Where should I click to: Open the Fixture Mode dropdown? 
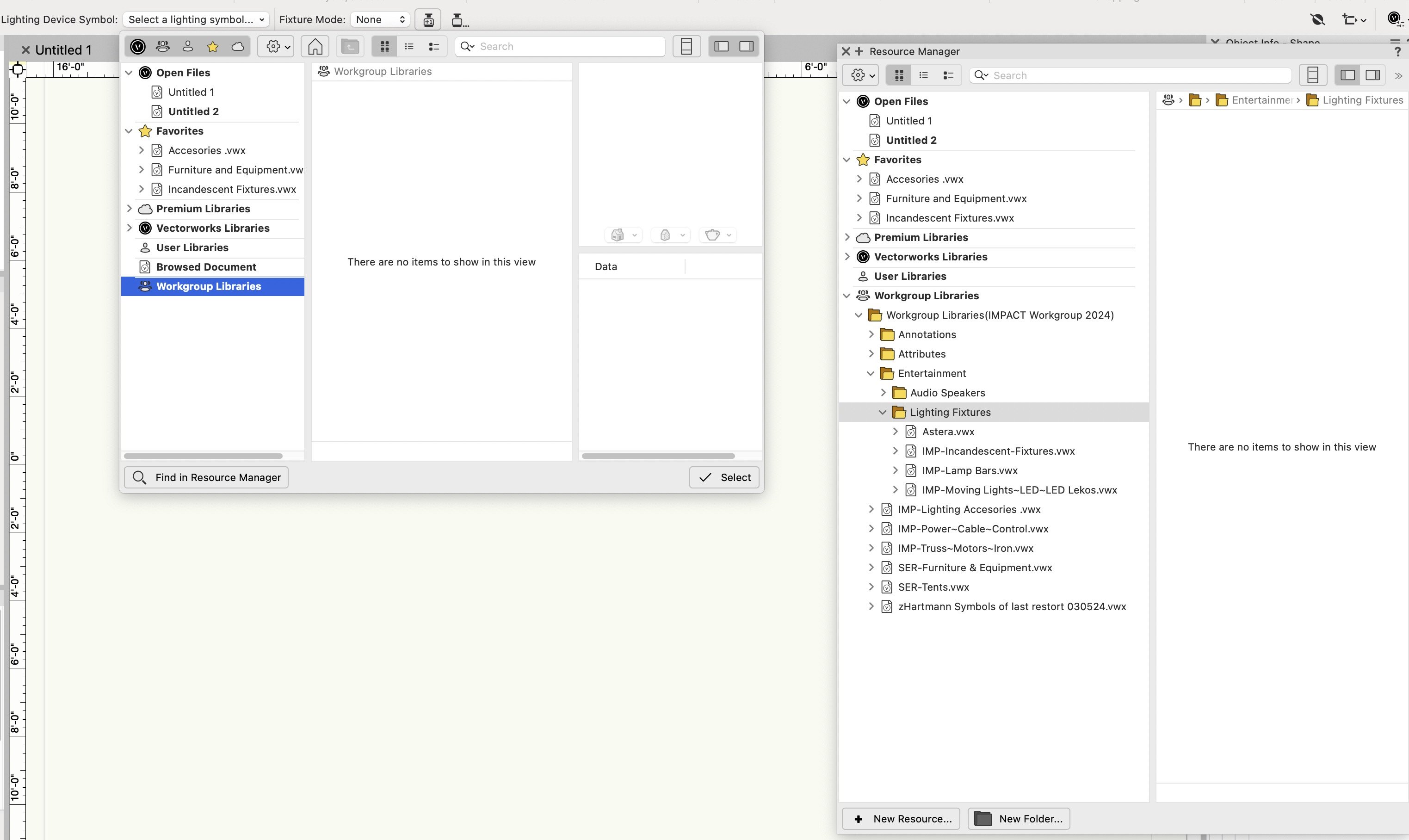click(380, 19)
